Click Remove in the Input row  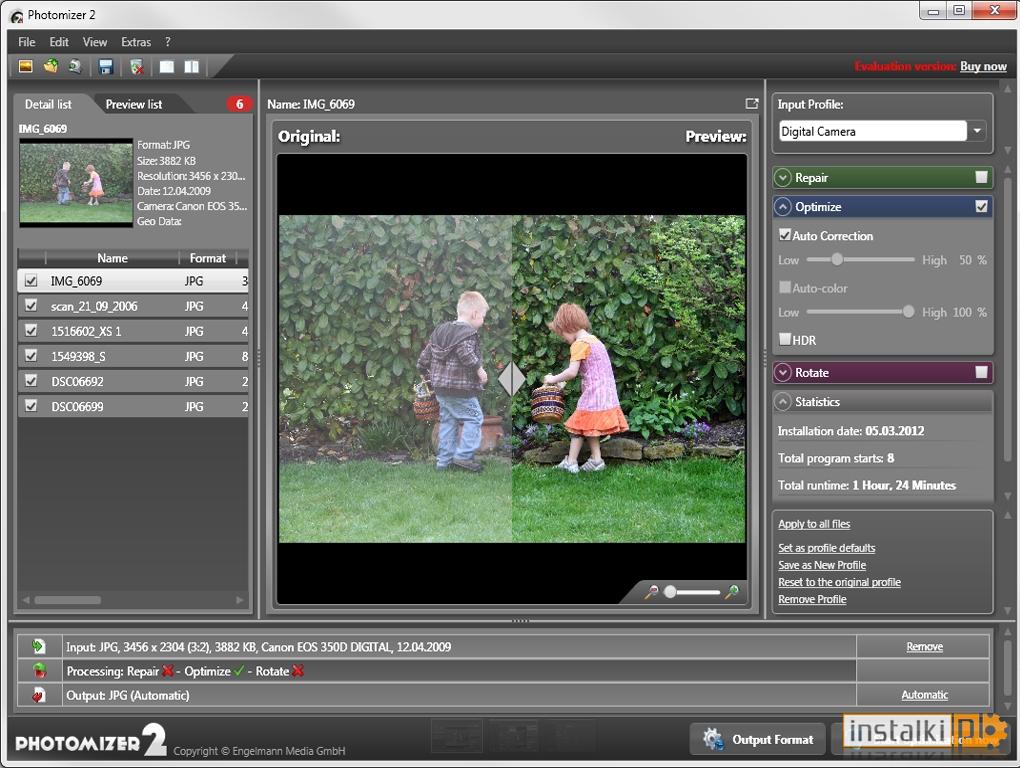[924, 646]
